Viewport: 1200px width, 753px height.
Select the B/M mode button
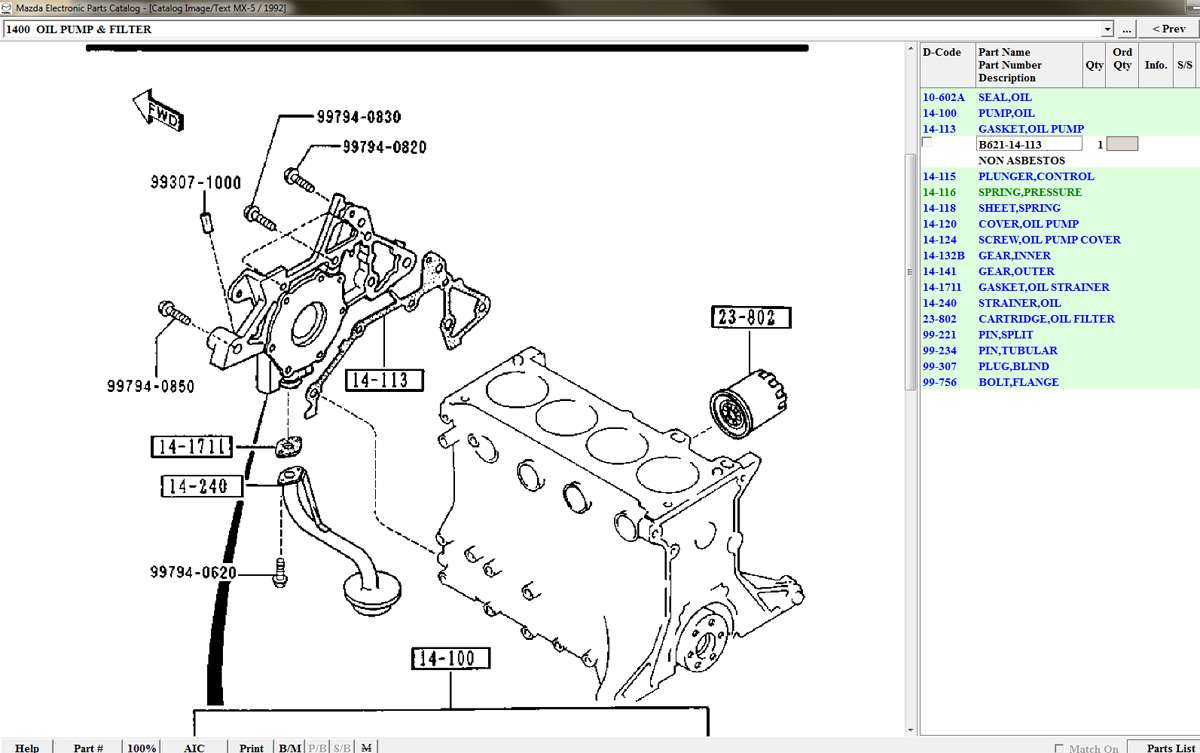point(290,747)
